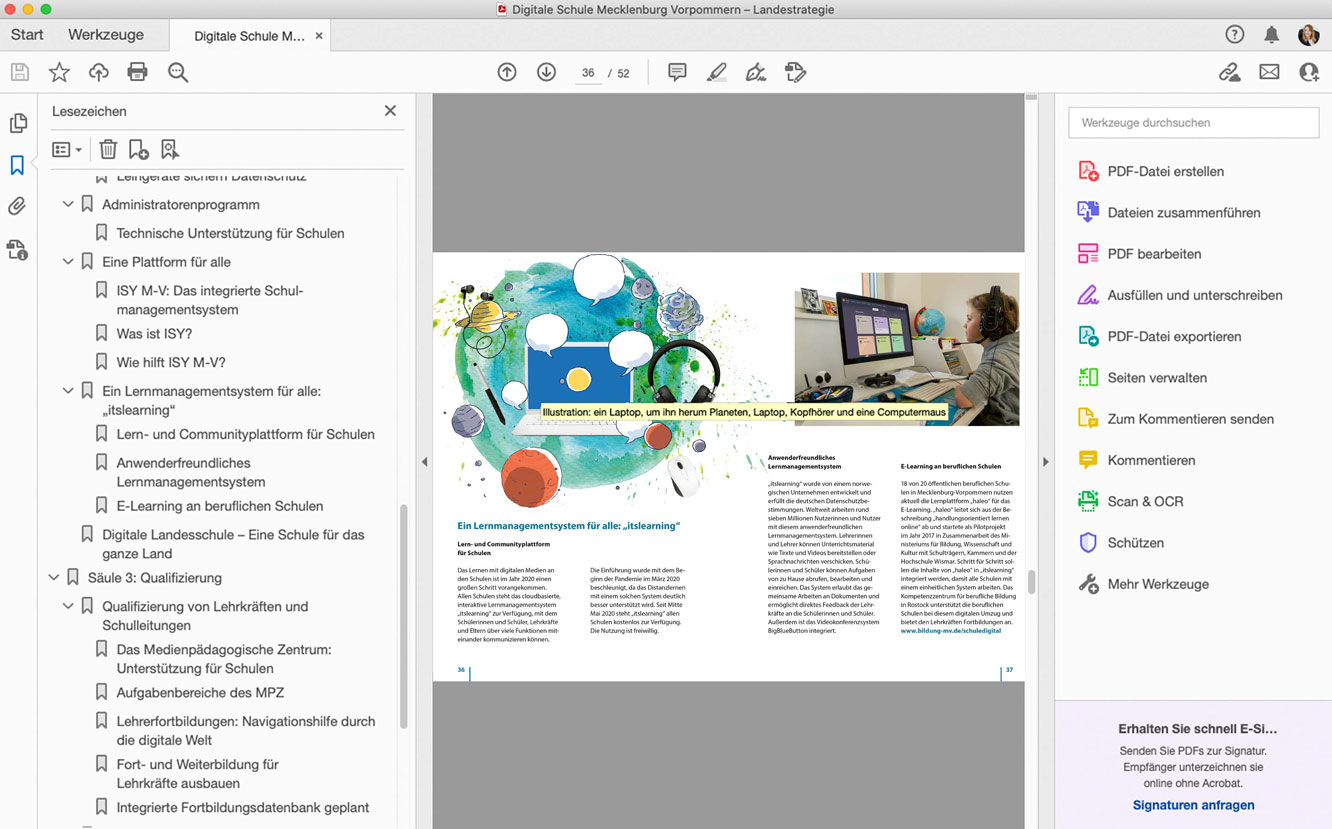Collapse Säule 3: Qualifizierung bookmark
1332x829 pixels.
(x=54, y=577)
